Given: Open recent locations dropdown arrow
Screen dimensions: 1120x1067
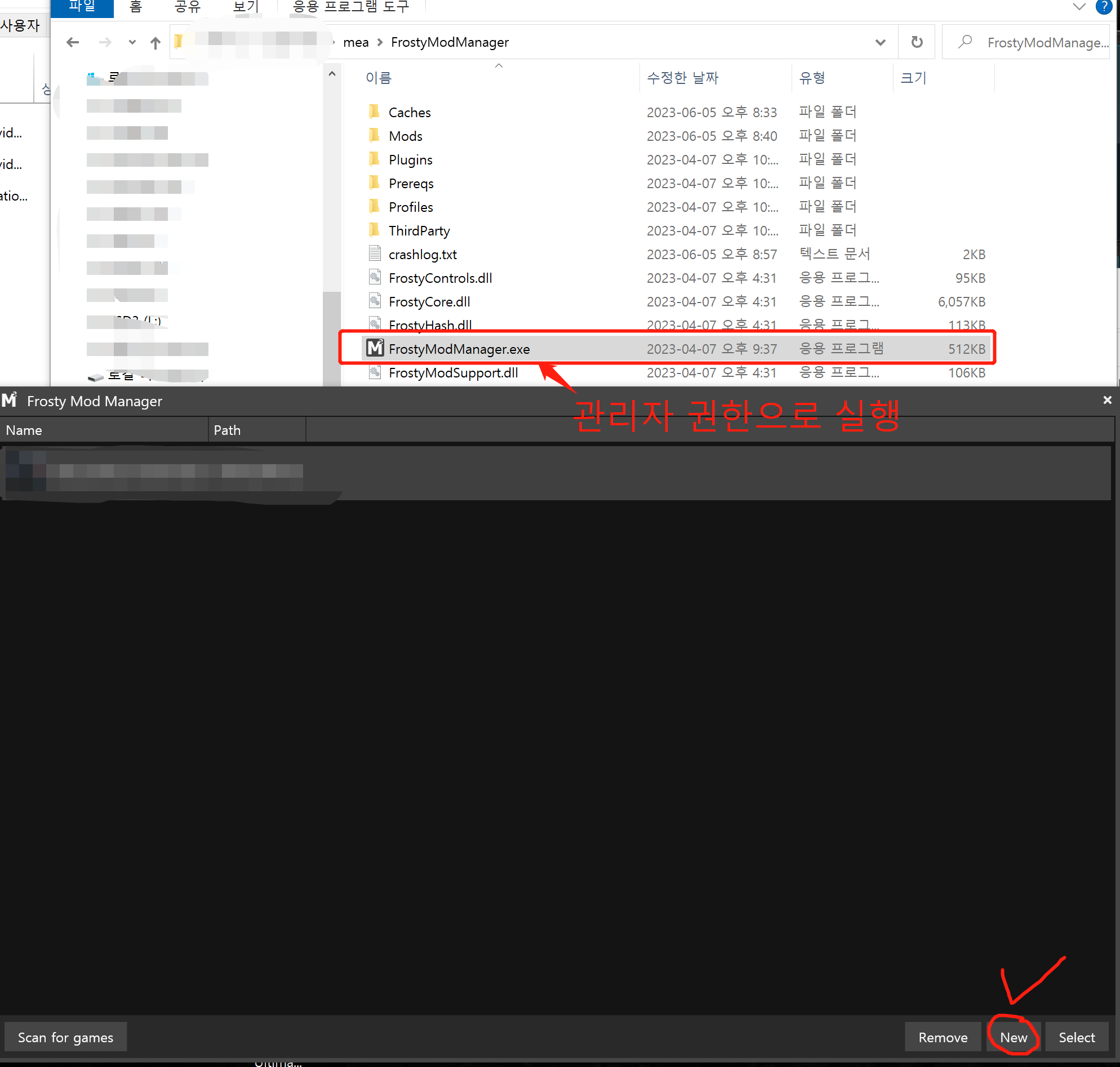Looking at the screenshot, I should coord(132,42).
